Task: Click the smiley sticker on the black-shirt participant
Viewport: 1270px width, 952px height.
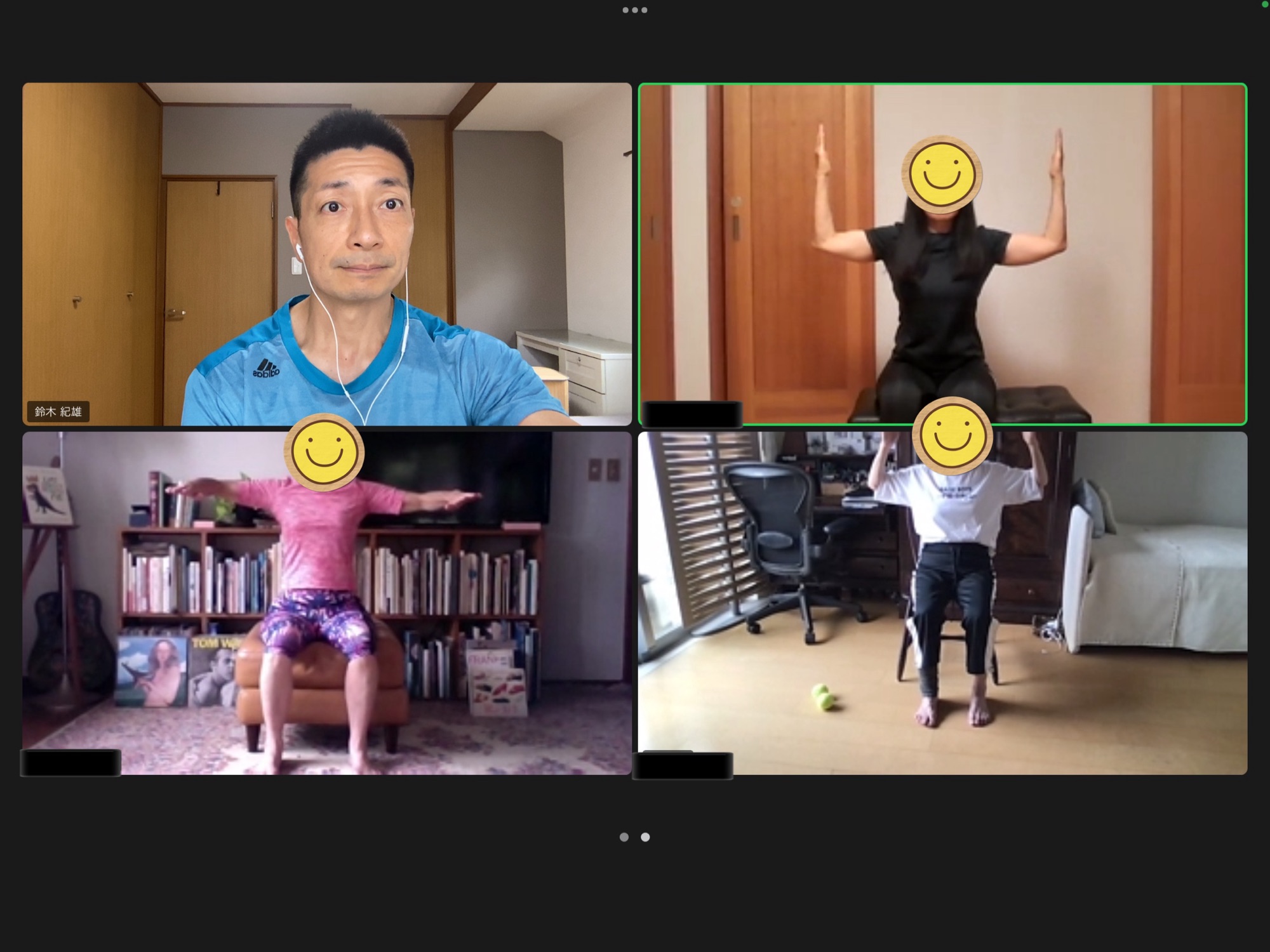Action: click(942, 174)
